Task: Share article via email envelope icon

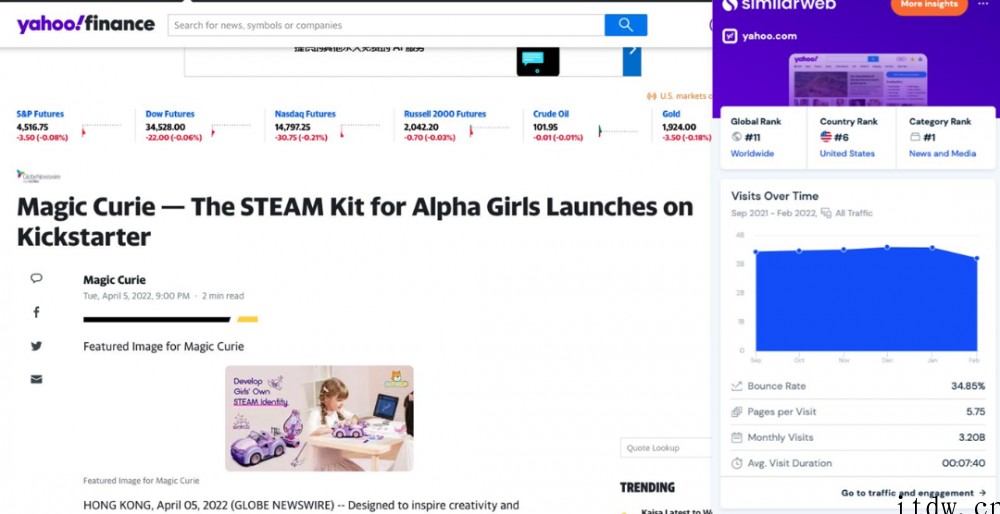Action: (36, 379)
